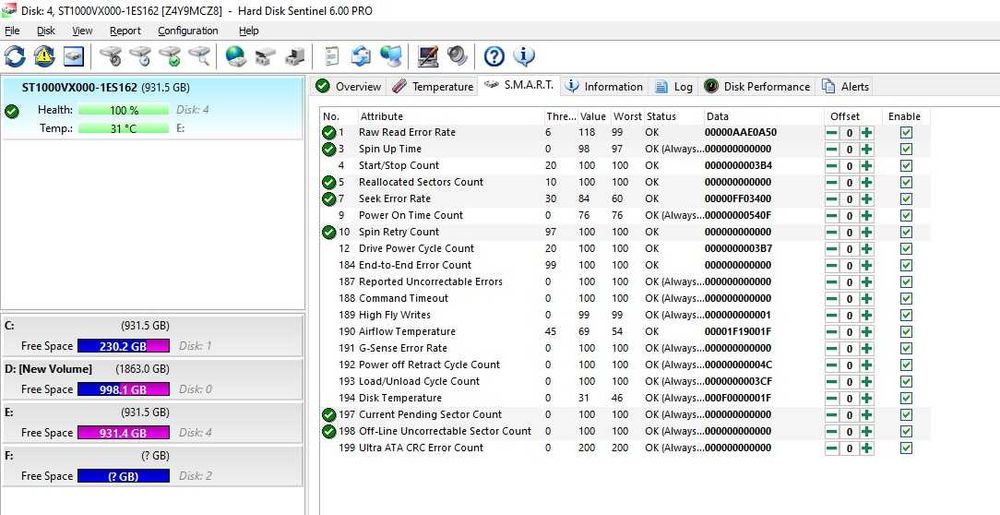Uncheck Enable box for Disk Temperature
The width and height of the screenshot is (1000, 515).
906,398
